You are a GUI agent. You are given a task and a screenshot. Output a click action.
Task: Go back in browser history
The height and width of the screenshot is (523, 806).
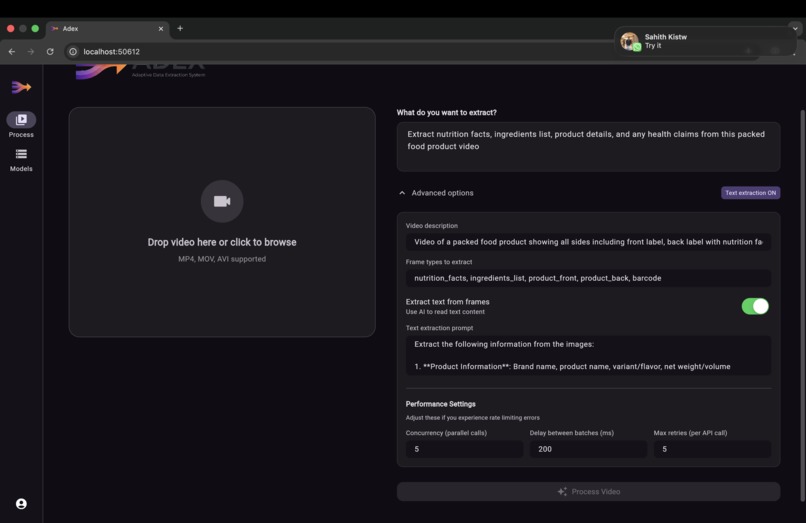click(11, 51)
